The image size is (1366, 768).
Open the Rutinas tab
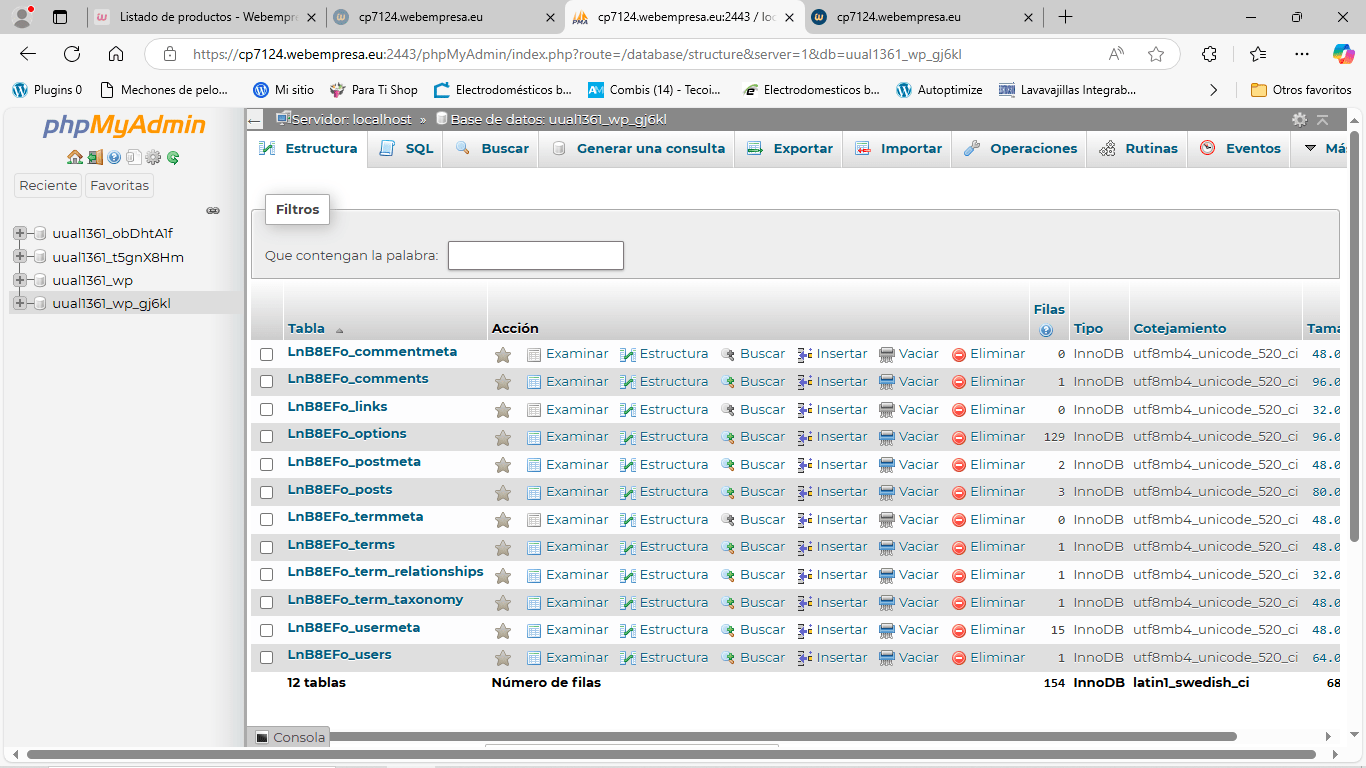pos(1138,148)
